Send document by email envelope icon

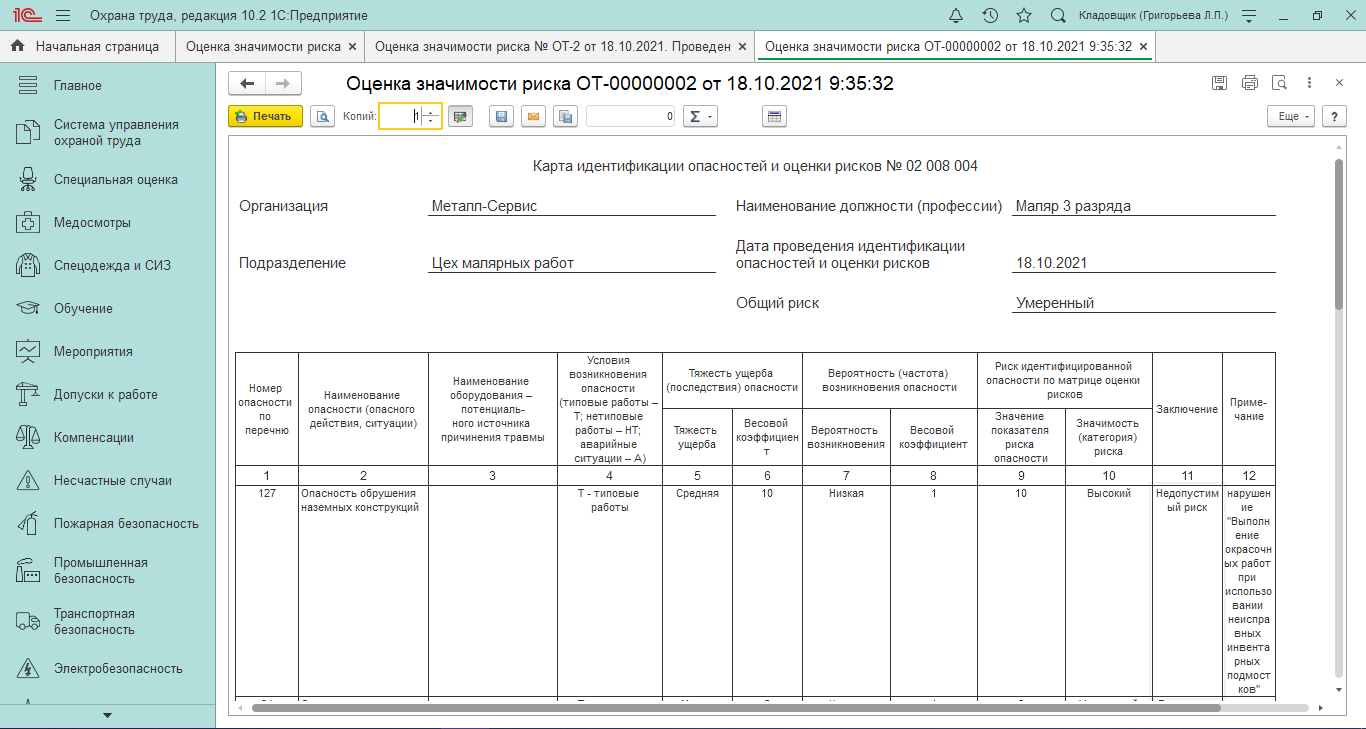point(534,116)
